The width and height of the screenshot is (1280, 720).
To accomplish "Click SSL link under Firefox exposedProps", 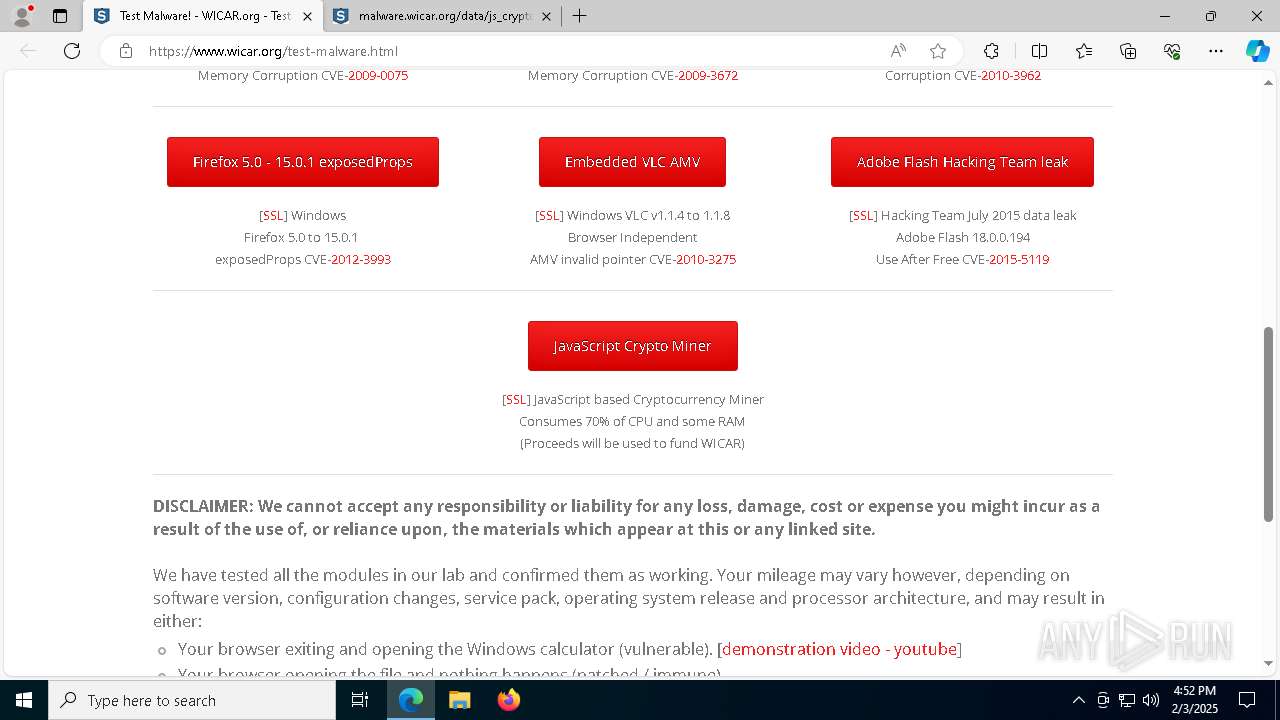I will (x=273, y=215).
